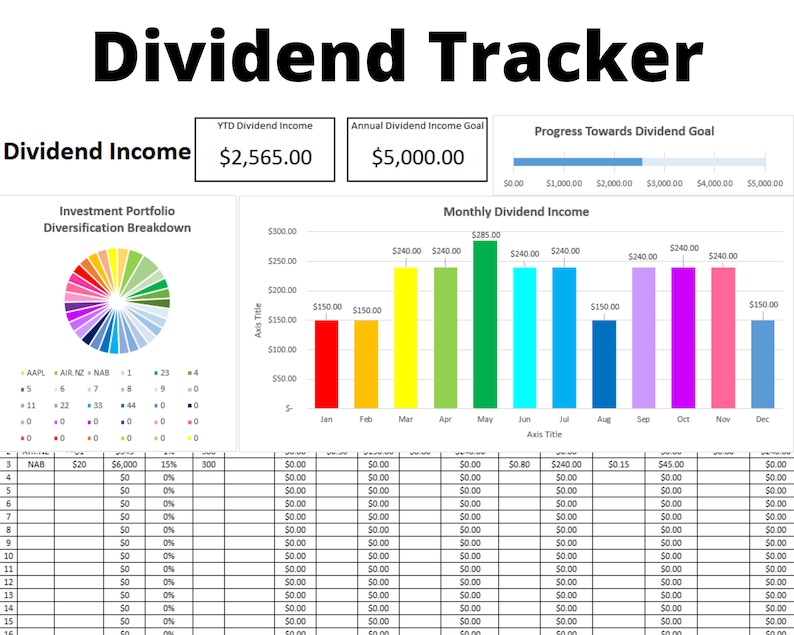794x635 pixels.
Task: Select the Investment Portfolio Diversification Breakdown title
Action: (117, 219)
